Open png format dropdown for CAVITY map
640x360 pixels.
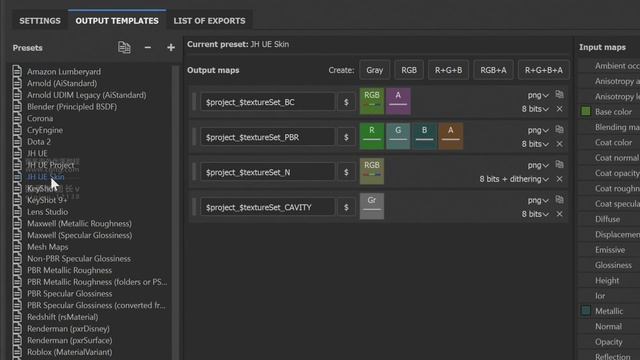click(538, 200)
